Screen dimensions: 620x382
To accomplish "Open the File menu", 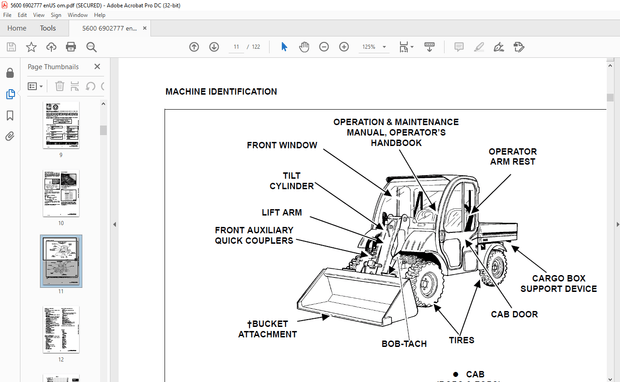I will [8, 15].
